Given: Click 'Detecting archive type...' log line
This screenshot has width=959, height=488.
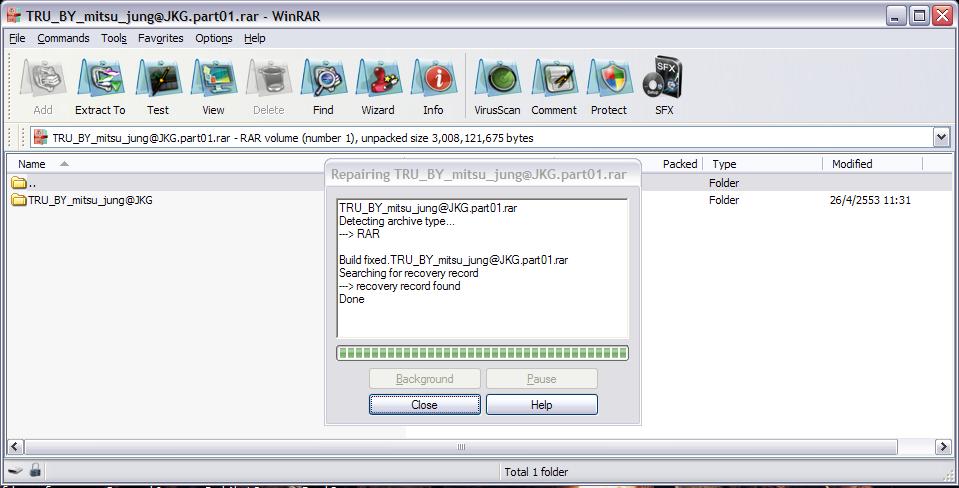Looking at the screenshot, I should point(397,221).
